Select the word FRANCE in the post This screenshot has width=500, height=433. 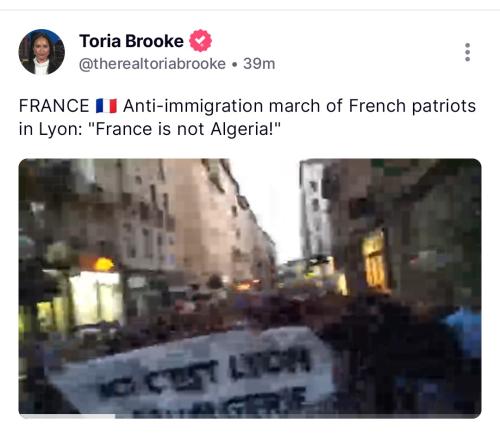[54, 106]
